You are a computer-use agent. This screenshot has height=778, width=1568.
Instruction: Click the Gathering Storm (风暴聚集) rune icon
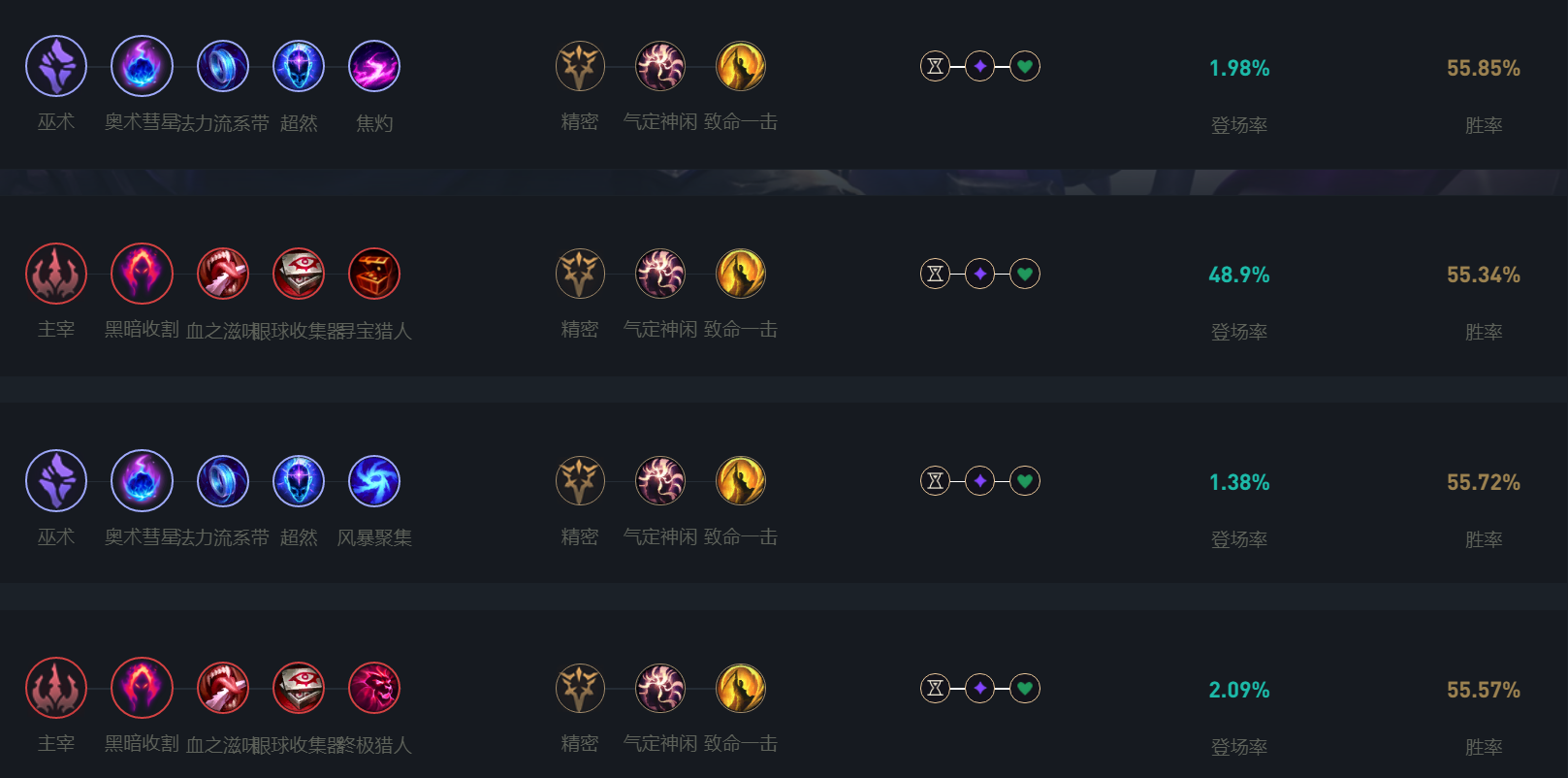373,481
